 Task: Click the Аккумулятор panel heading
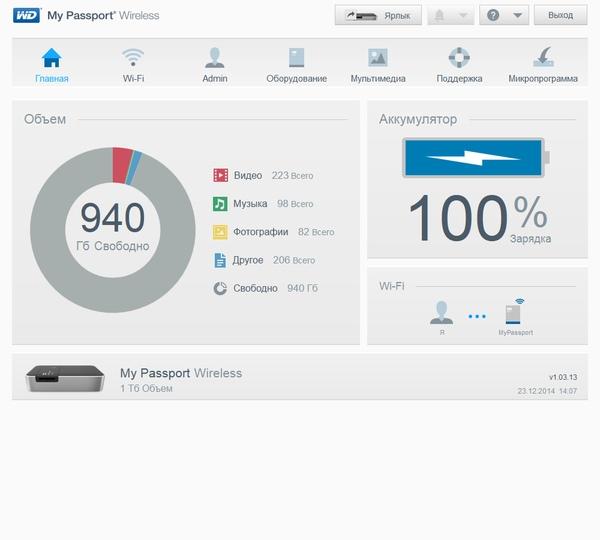(x=418, y=119)
